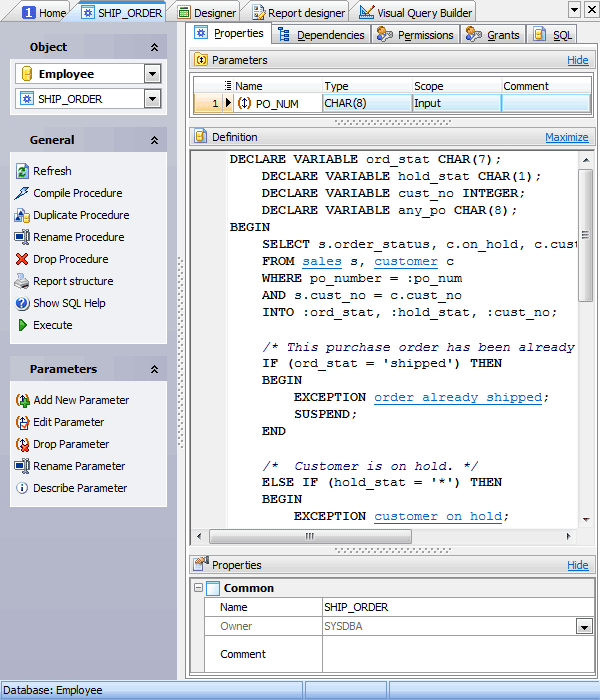Click the Compile Procedure icon
600x700 pixels.
click(x=23, y=193)
